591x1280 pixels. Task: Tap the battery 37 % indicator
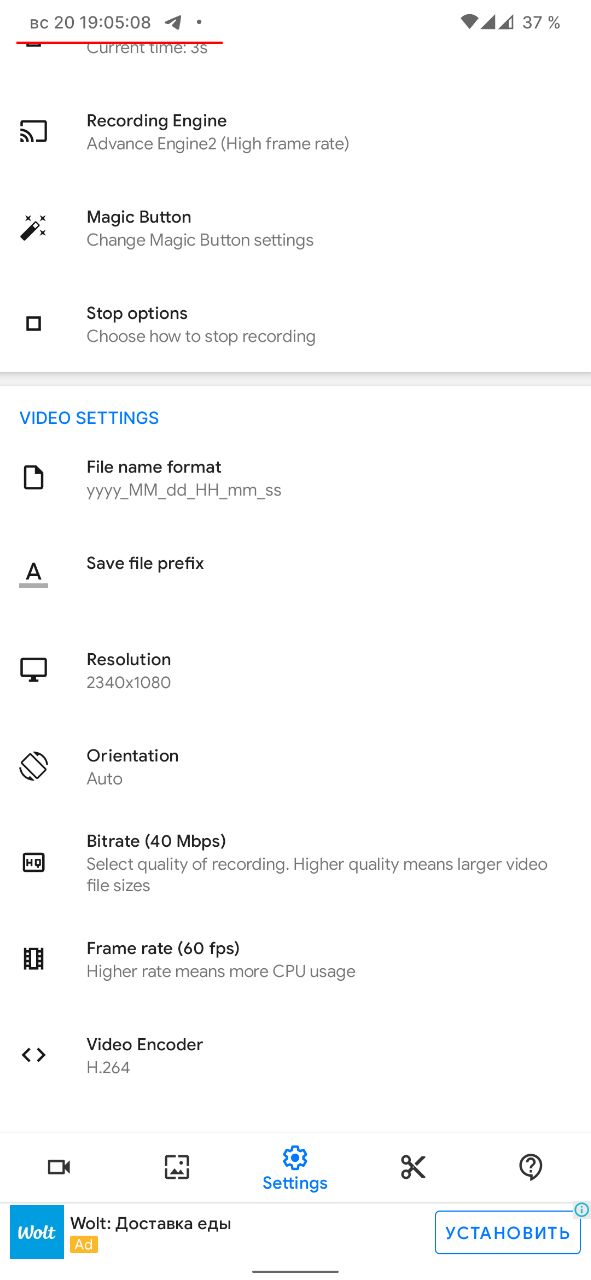541,22
